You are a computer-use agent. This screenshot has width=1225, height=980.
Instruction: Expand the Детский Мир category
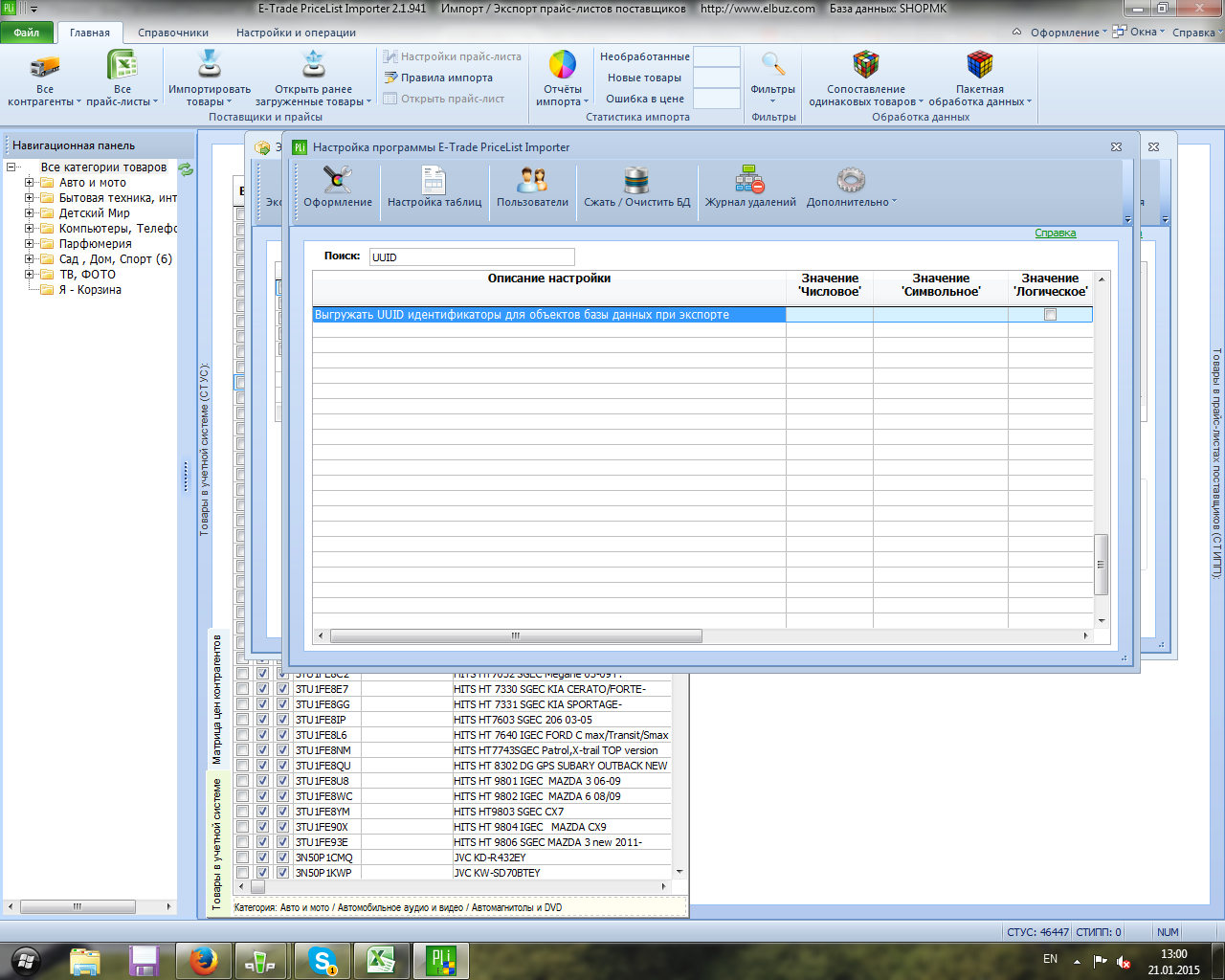click(x=30, y=213)
